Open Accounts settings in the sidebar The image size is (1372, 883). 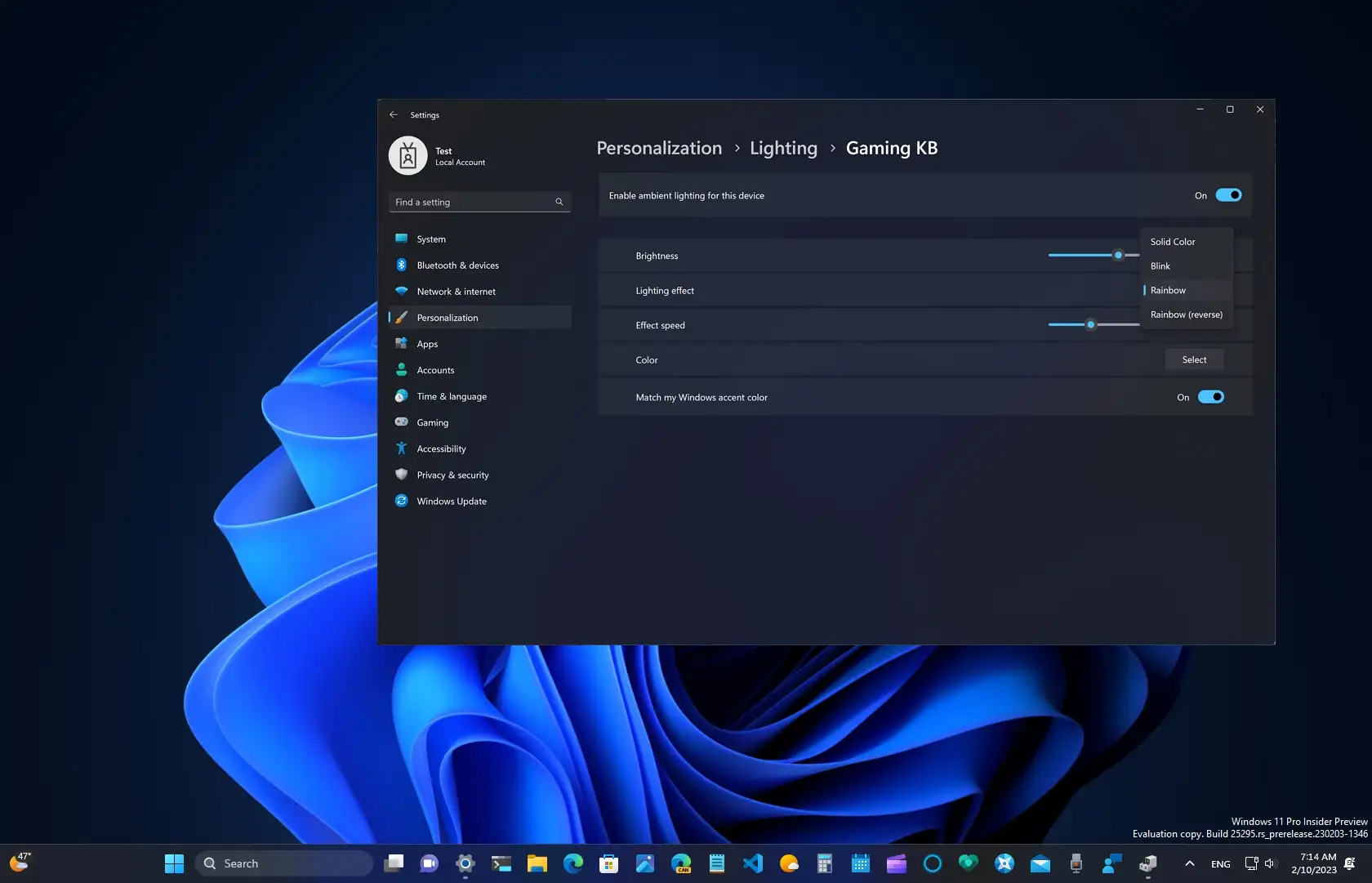434,369
